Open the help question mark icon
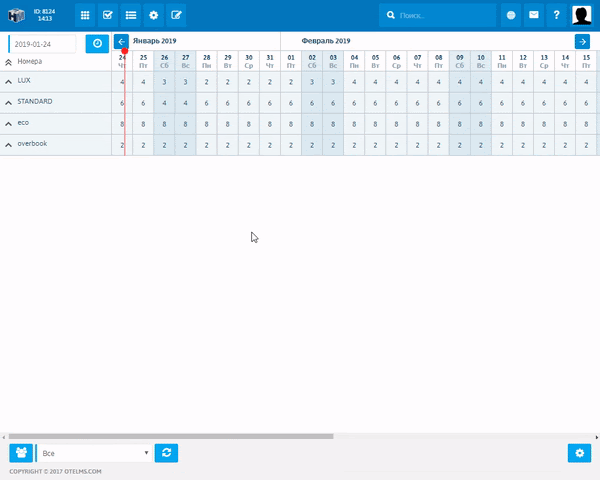The width and height of the screenshot is (600, 480). coord(557,15)
